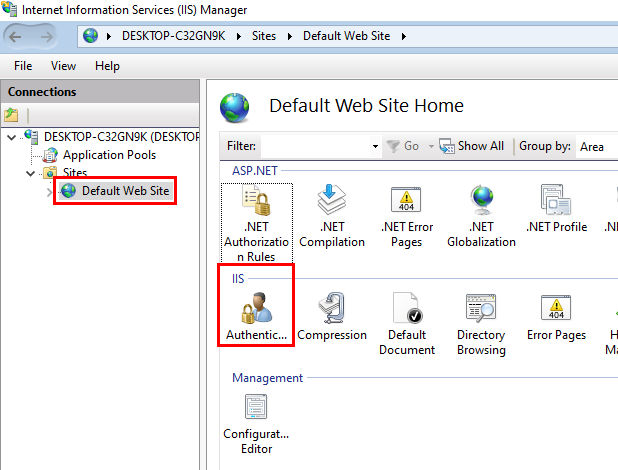The image size is (618, 470).
Task: Open the Filter dropdown arrow
Action: (375, 146)
